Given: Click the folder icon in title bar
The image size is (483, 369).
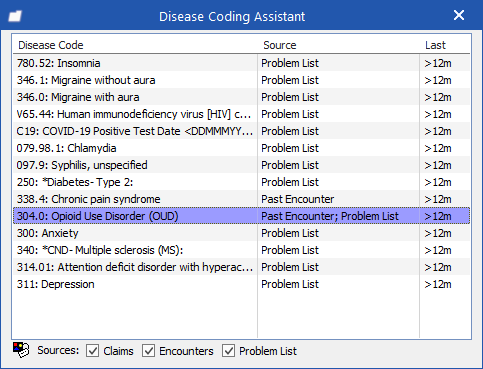Looking at the screenshot, I should click(x=15, y=16).
